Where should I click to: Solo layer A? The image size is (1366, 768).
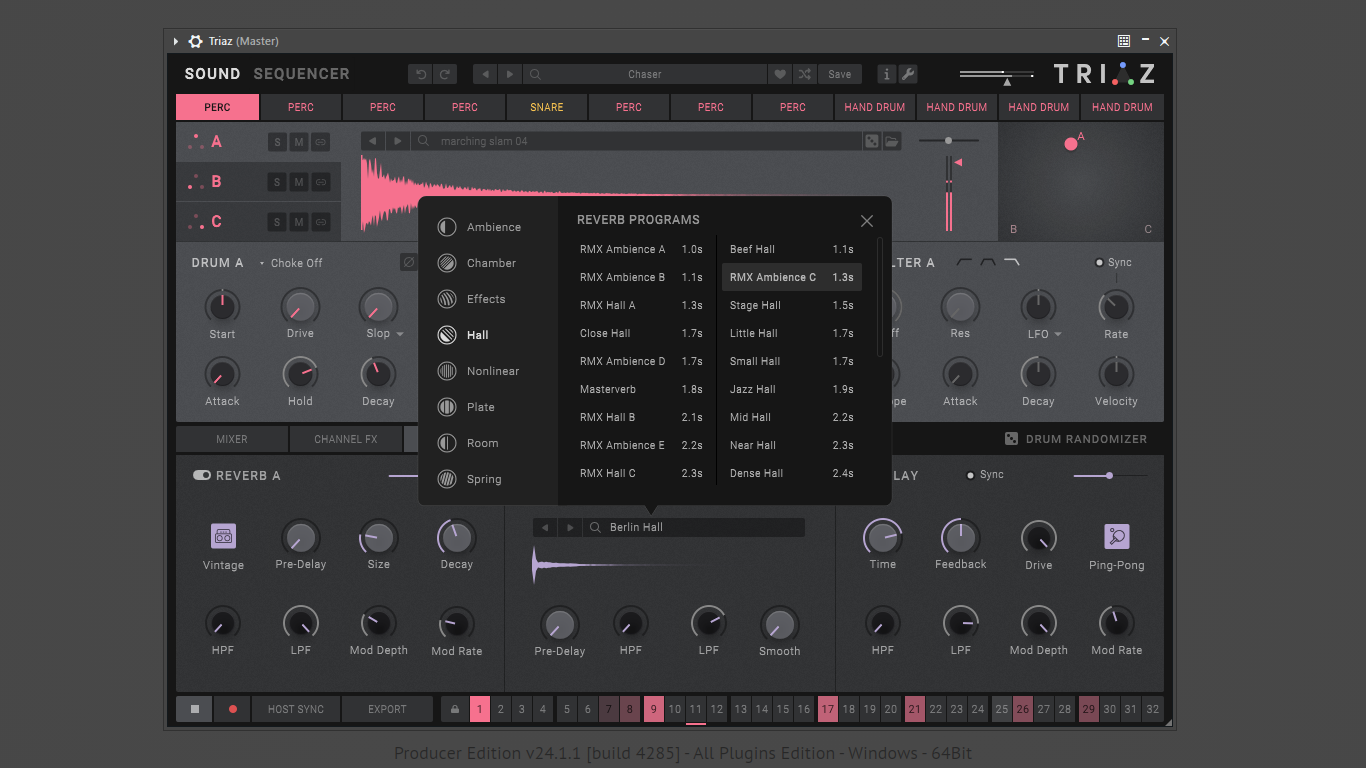tap(277, 142)
